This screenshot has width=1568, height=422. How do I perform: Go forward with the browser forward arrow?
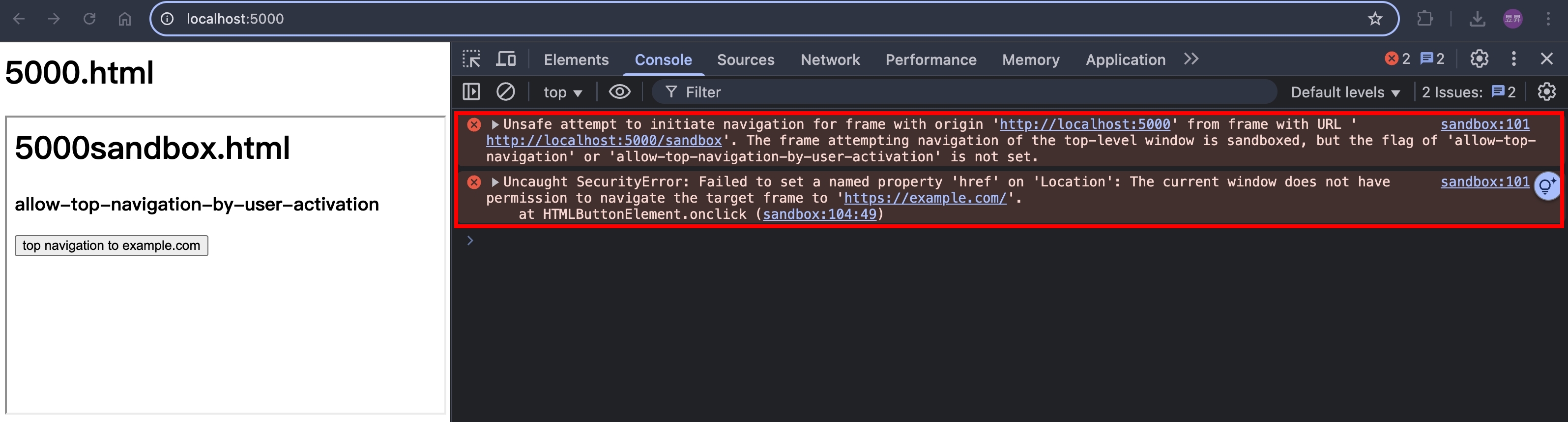pyautogui.click(x=54, y=19)
